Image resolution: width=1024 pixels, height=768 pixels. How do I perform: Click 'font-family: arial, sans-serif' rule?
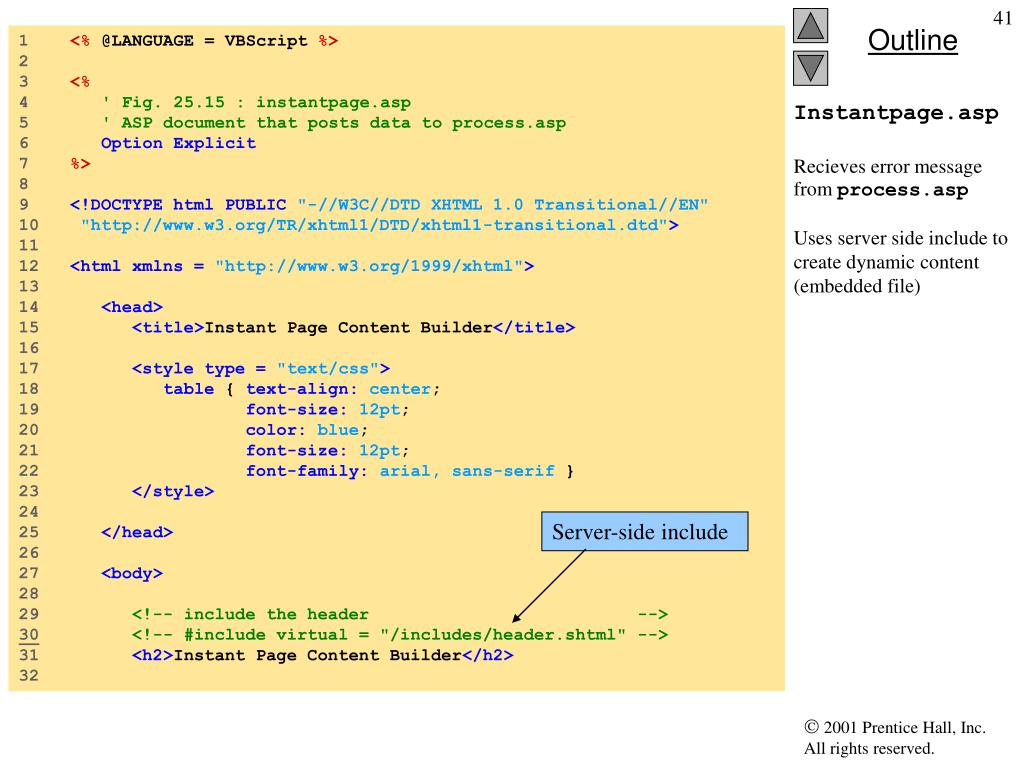400,471
